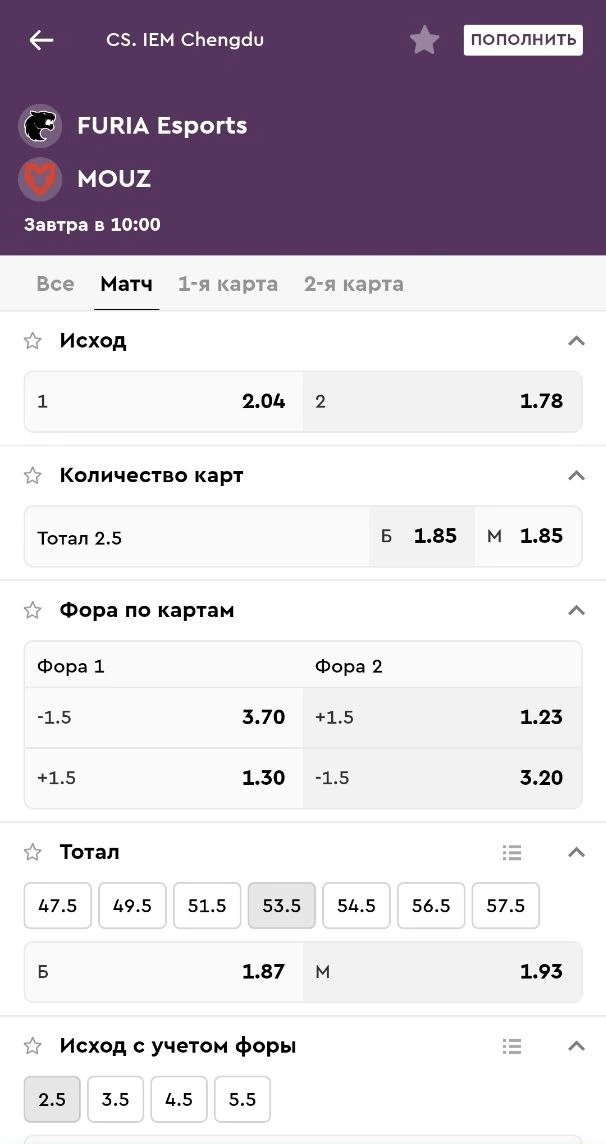
Task: Collapse the Исход section
Action: click(x=575, y=341)
